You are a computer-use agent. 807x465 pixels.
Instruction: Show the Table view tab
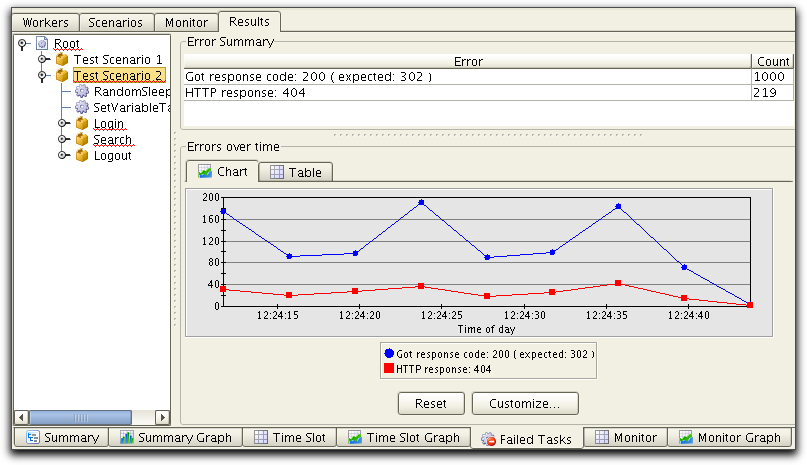point(295,172)
